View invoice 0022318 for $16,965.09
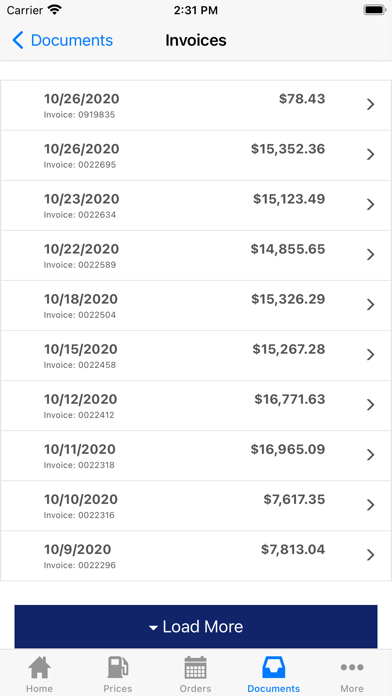The image size is (392, 696). point(196,456)
